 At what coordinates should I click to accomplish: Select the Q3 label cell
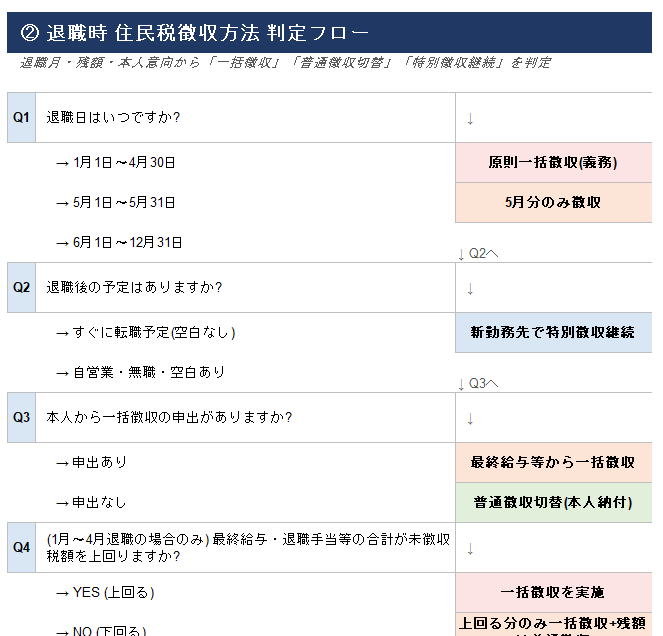pos(21,417)
